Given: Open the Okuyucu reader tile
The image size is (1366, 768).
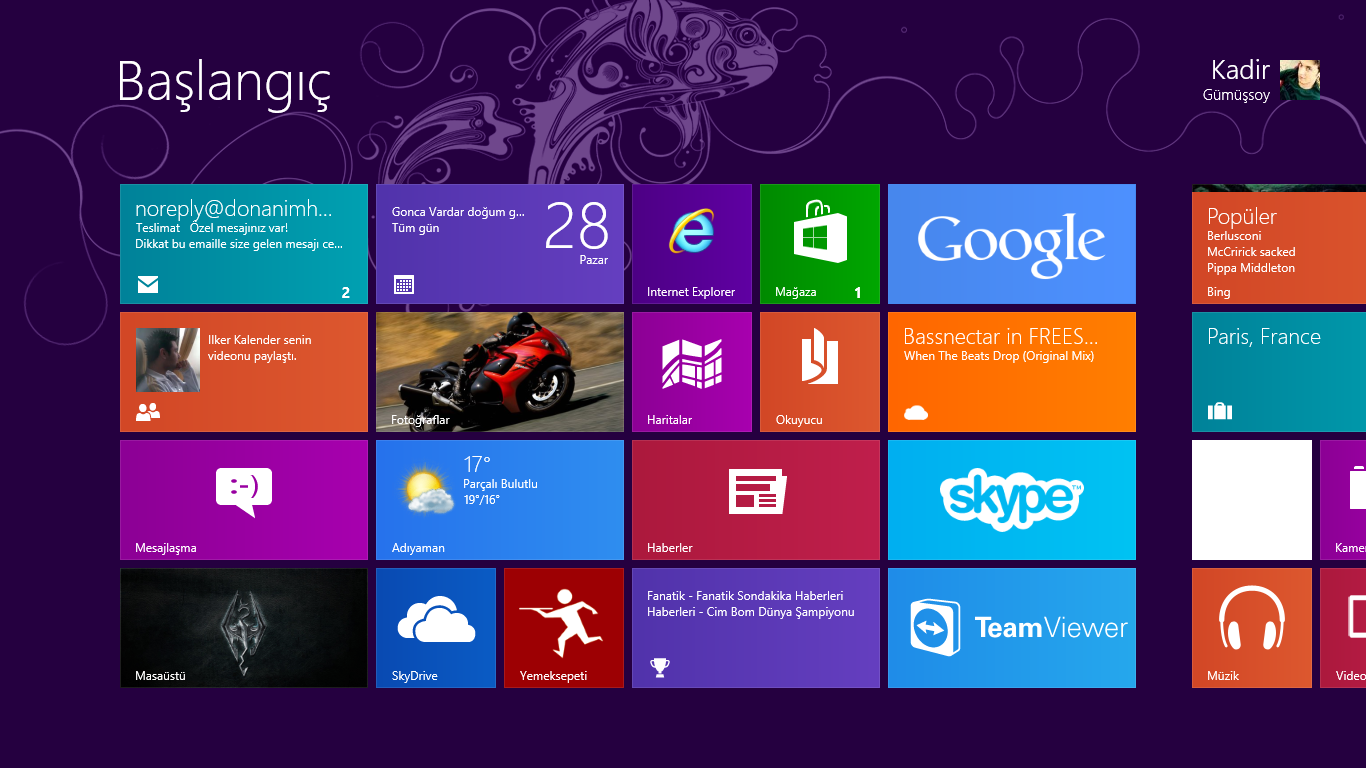Looking at the screenshot, I should click(820, 372).
